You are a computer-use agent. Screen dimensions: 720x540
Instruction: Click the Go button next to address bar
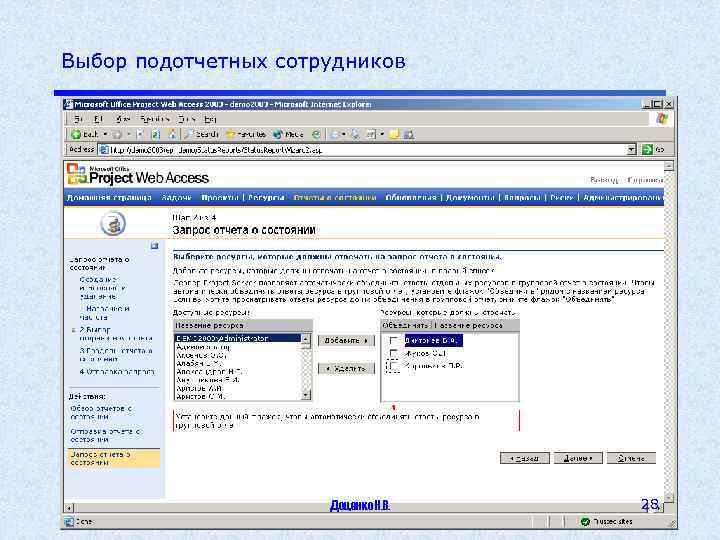(x=652, y=149)
